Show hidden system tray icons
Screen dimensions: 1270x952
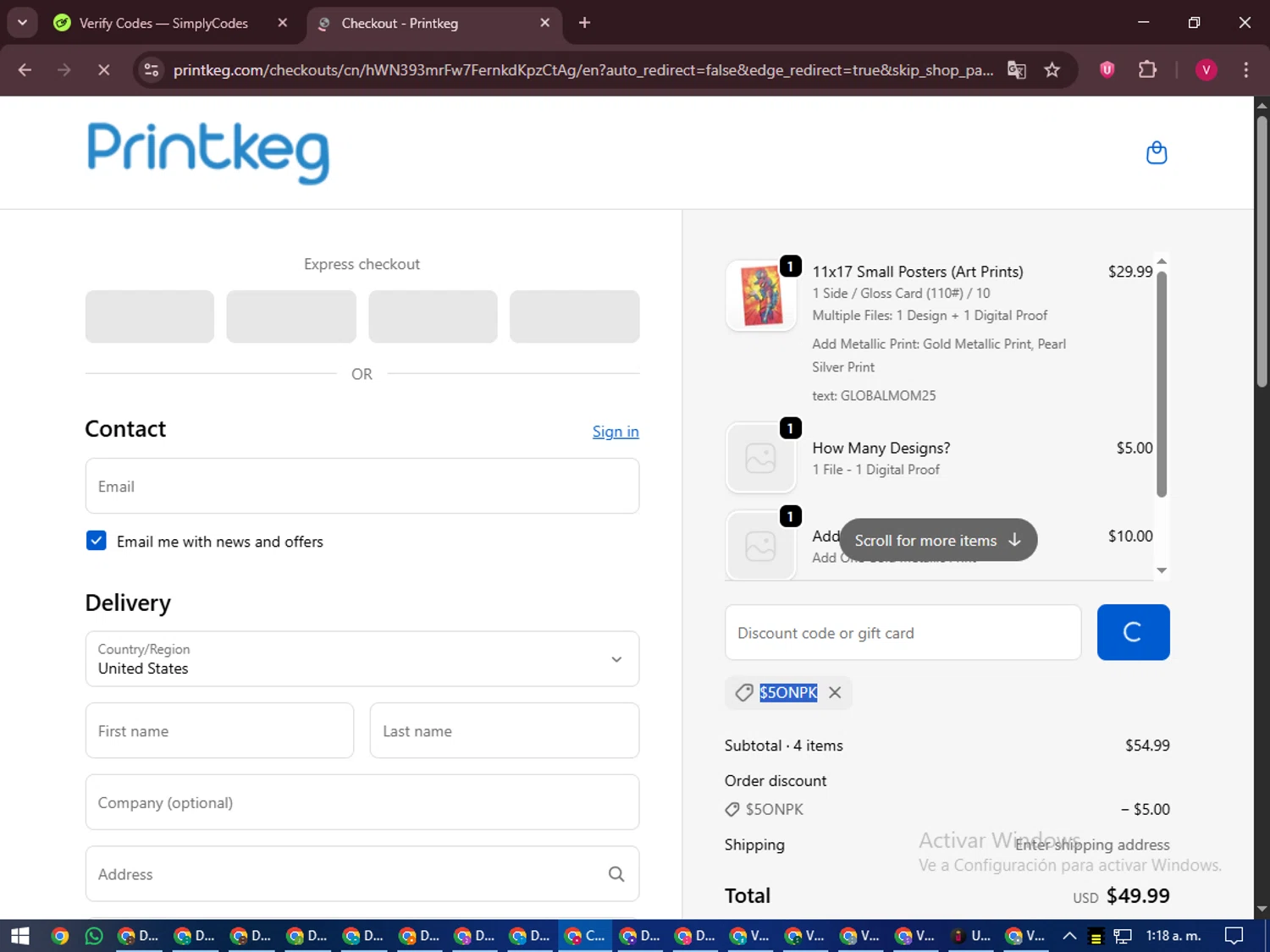[1069, 935]
